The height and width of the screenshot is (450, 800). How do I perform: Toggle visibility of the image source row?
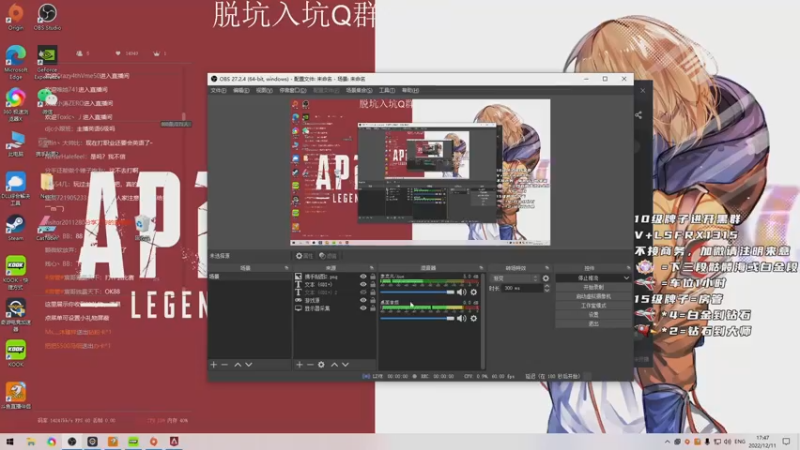tap(363, 277)
